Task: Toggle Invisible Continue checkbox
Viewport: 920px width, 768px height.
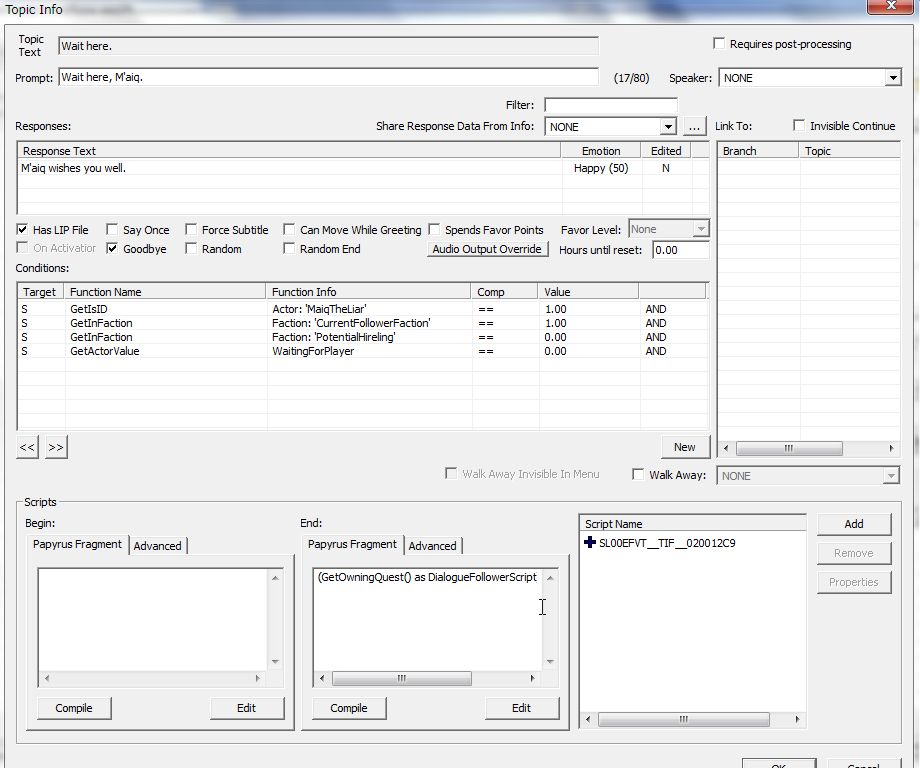Action: [x=799, y=126]
